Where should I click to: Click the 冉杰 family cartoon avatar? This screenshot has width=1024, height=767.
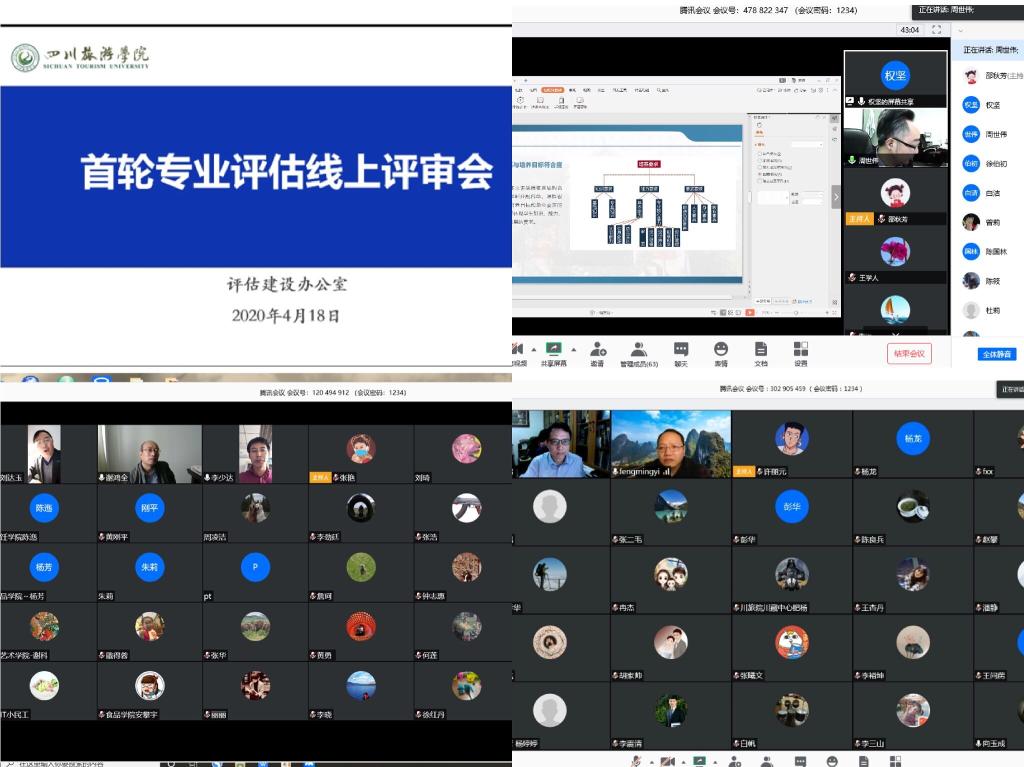coord(671,574)
